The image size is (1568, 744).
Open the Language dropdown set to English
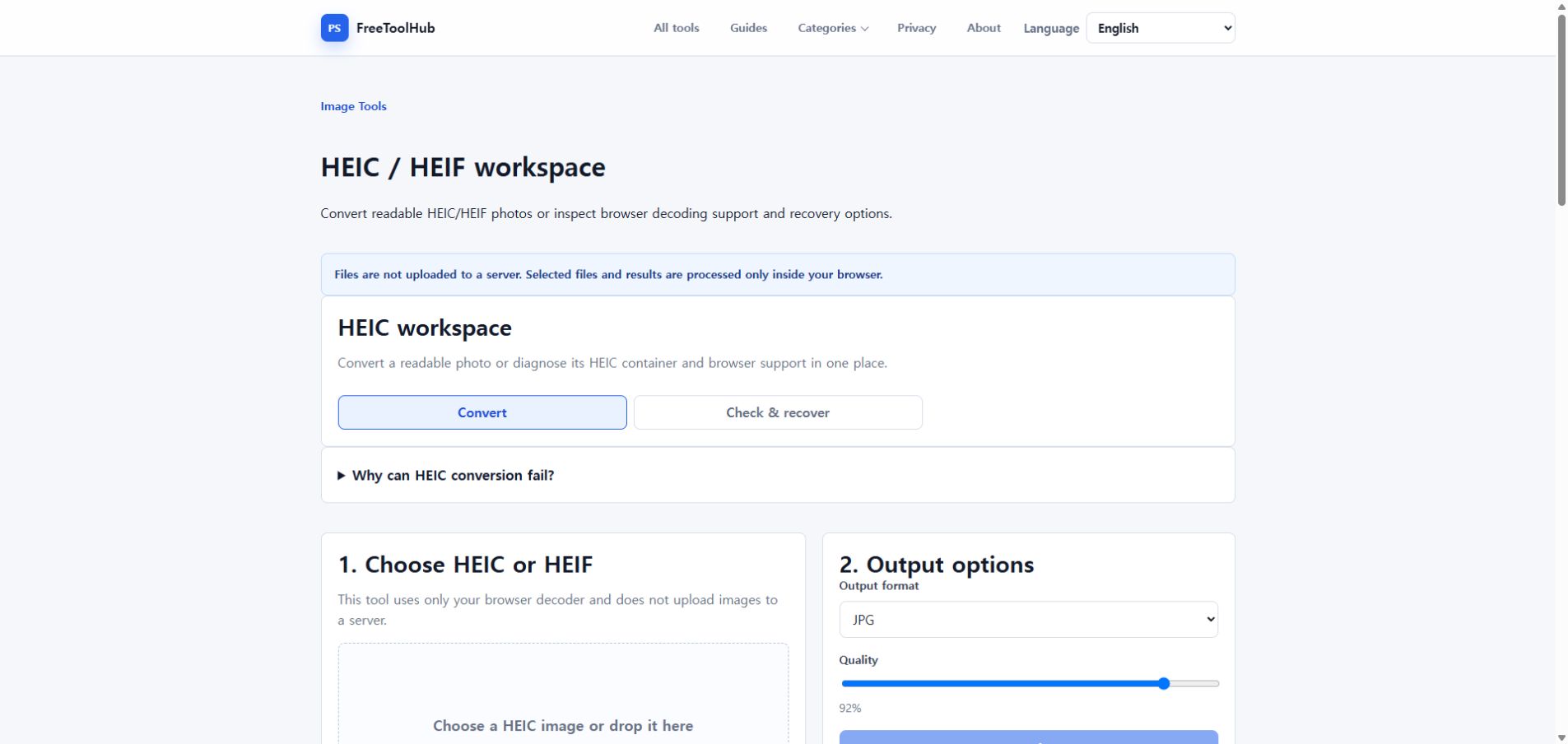point(1161,28)
